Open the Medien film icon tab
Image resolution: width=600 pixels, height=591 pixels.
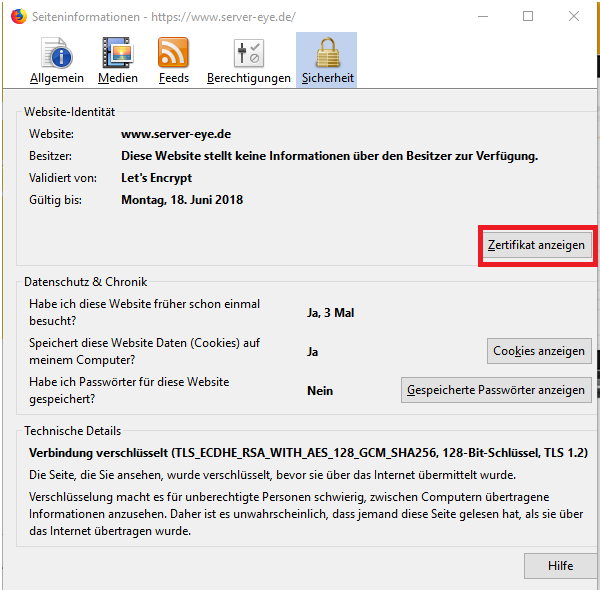118,61
